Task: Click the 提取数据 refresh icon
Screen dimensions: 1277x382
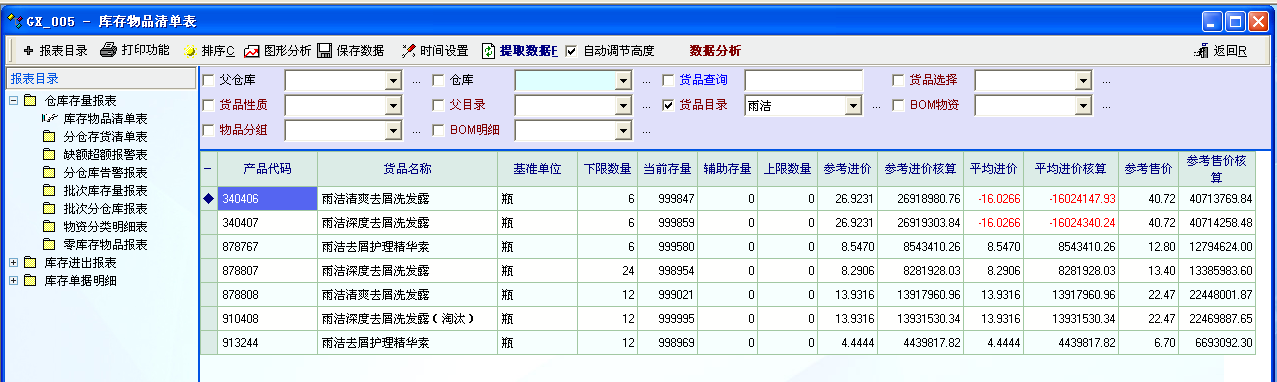Action: [489, 51]
